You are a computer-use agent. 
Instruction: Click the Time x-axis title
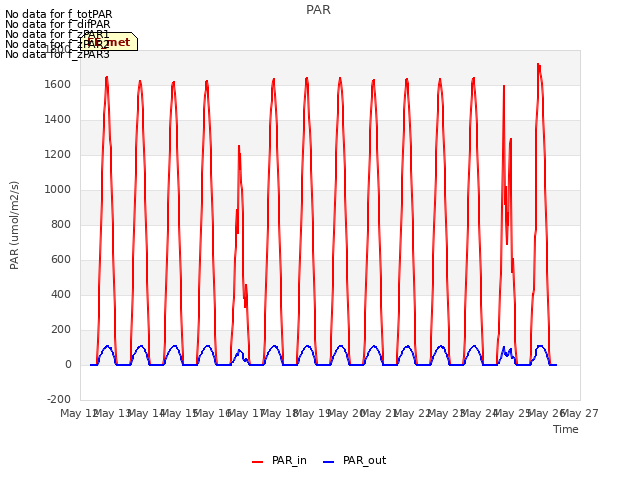tap(566, 429)
